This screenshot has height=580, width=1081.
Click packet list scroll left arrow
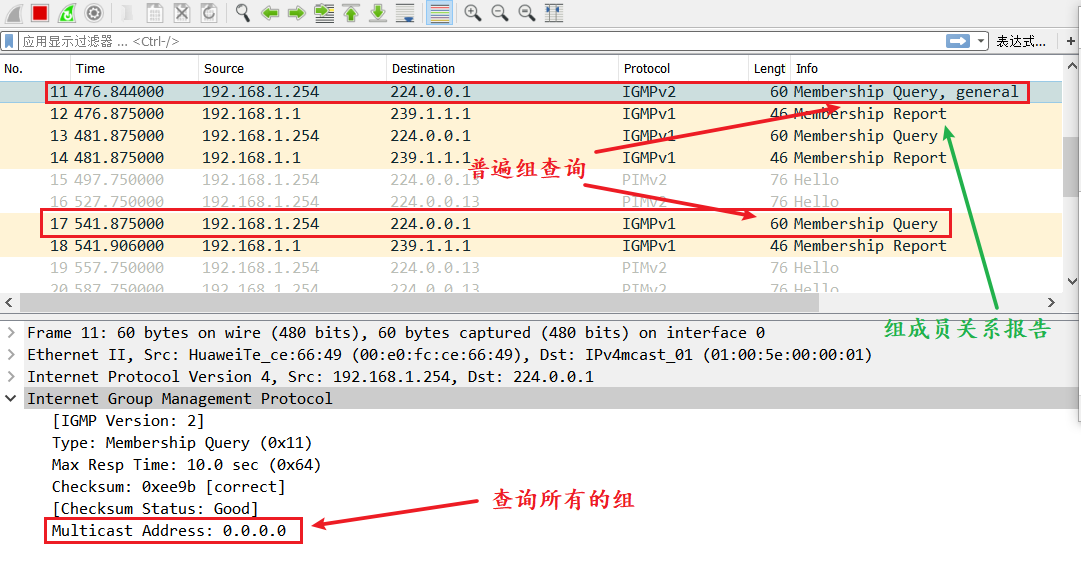pos(9,303)
